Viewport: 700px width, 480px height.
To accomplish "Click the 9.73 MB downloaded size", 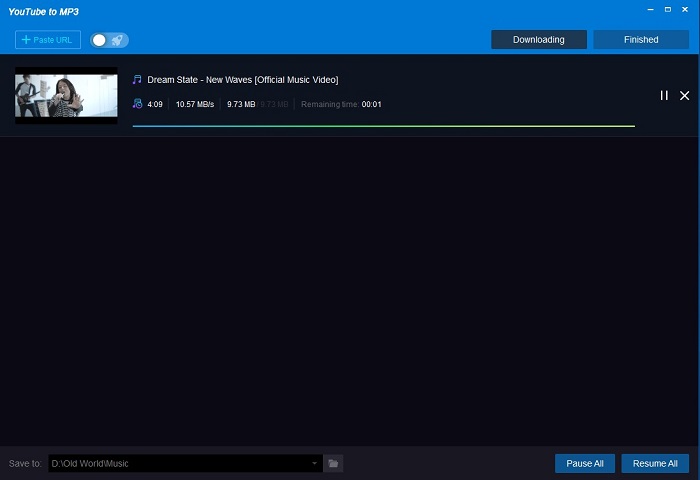I will tap(241, 104).
